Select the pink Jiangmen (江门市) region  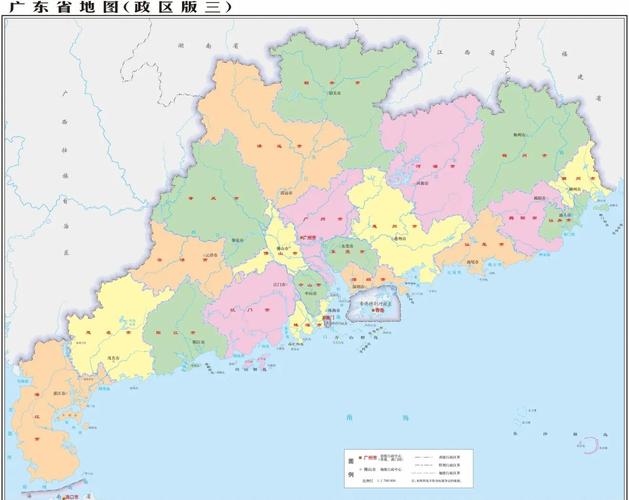pos(251,309)
